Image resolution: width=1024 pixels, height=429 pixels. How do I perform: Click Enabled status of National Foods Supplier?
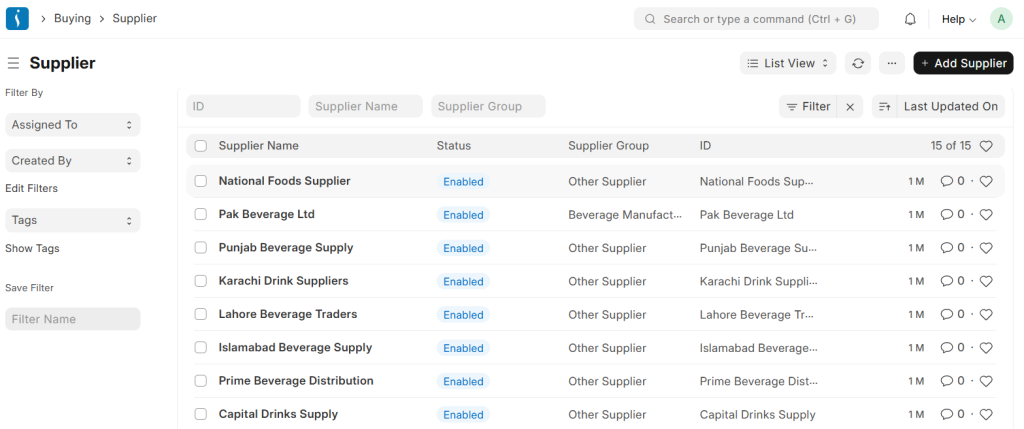click(x=463, y=182)
